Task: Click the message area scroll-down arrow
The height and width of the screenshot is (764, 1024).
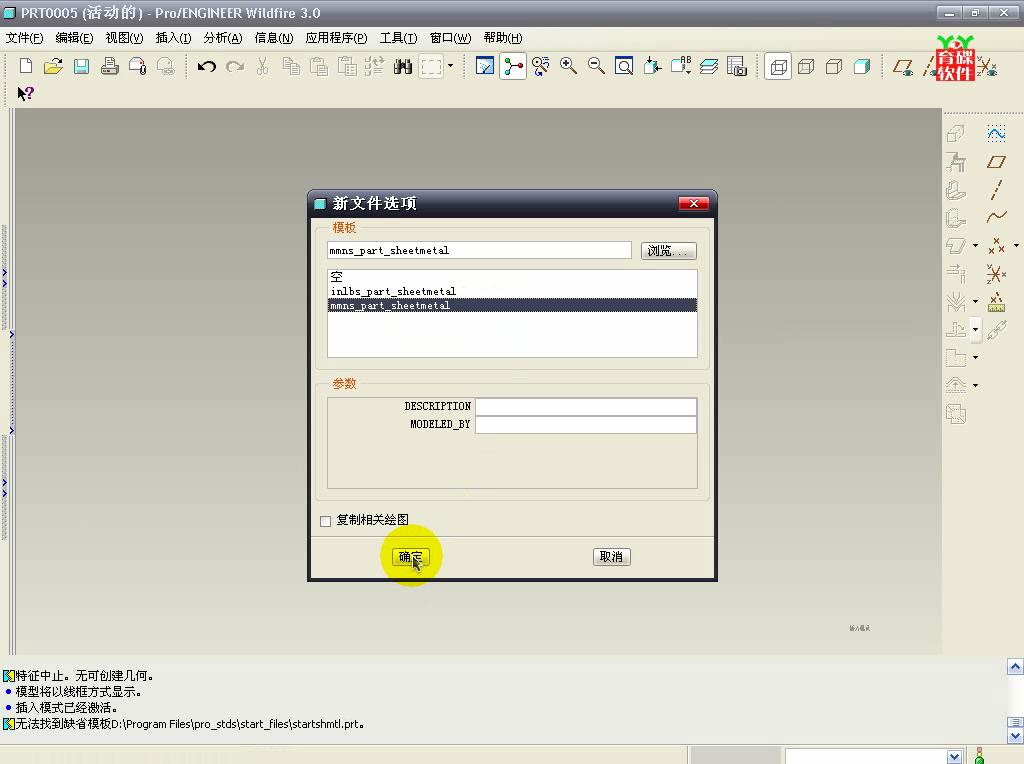Action: point(1015,736)
